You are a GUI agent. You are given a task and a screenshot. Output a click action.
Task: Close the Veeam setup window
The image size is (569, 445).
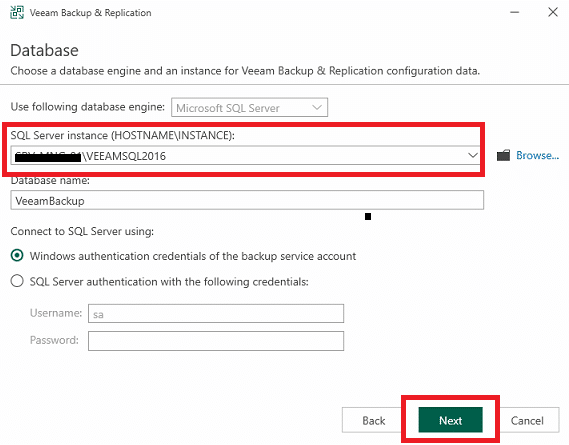tap(553, 12)
